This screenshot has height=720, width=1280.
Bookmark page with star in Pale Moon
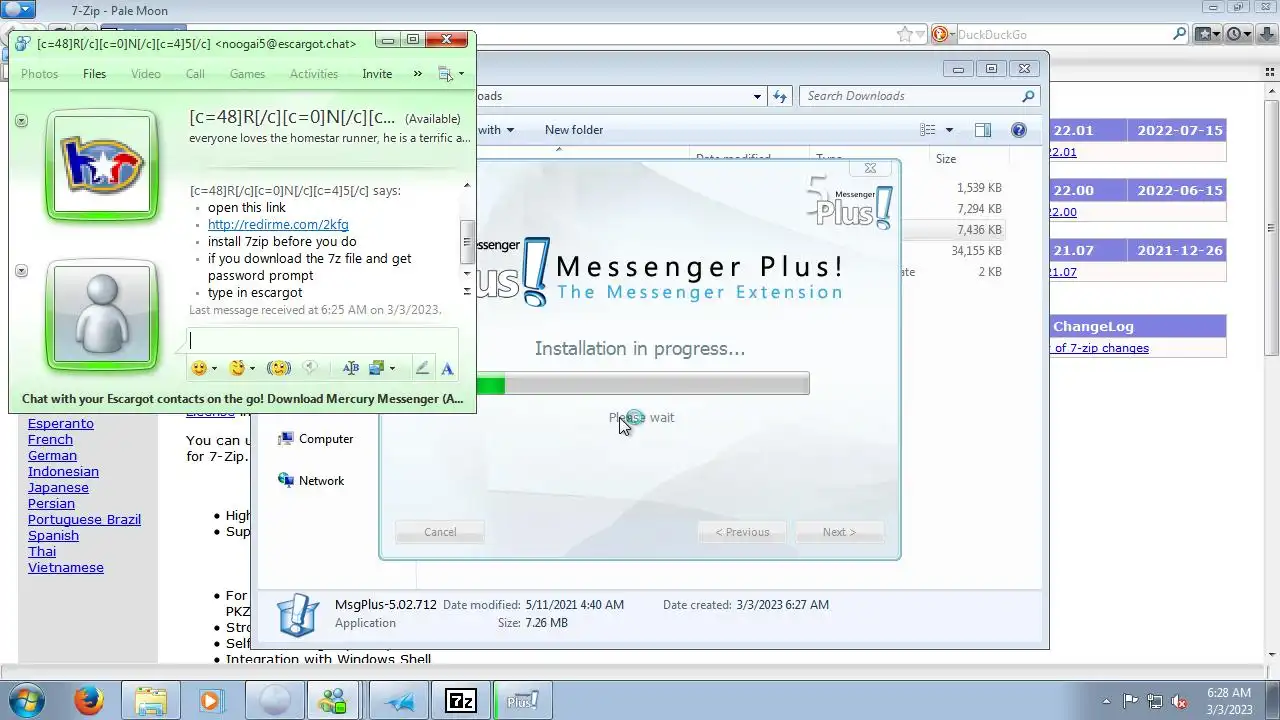905,34
